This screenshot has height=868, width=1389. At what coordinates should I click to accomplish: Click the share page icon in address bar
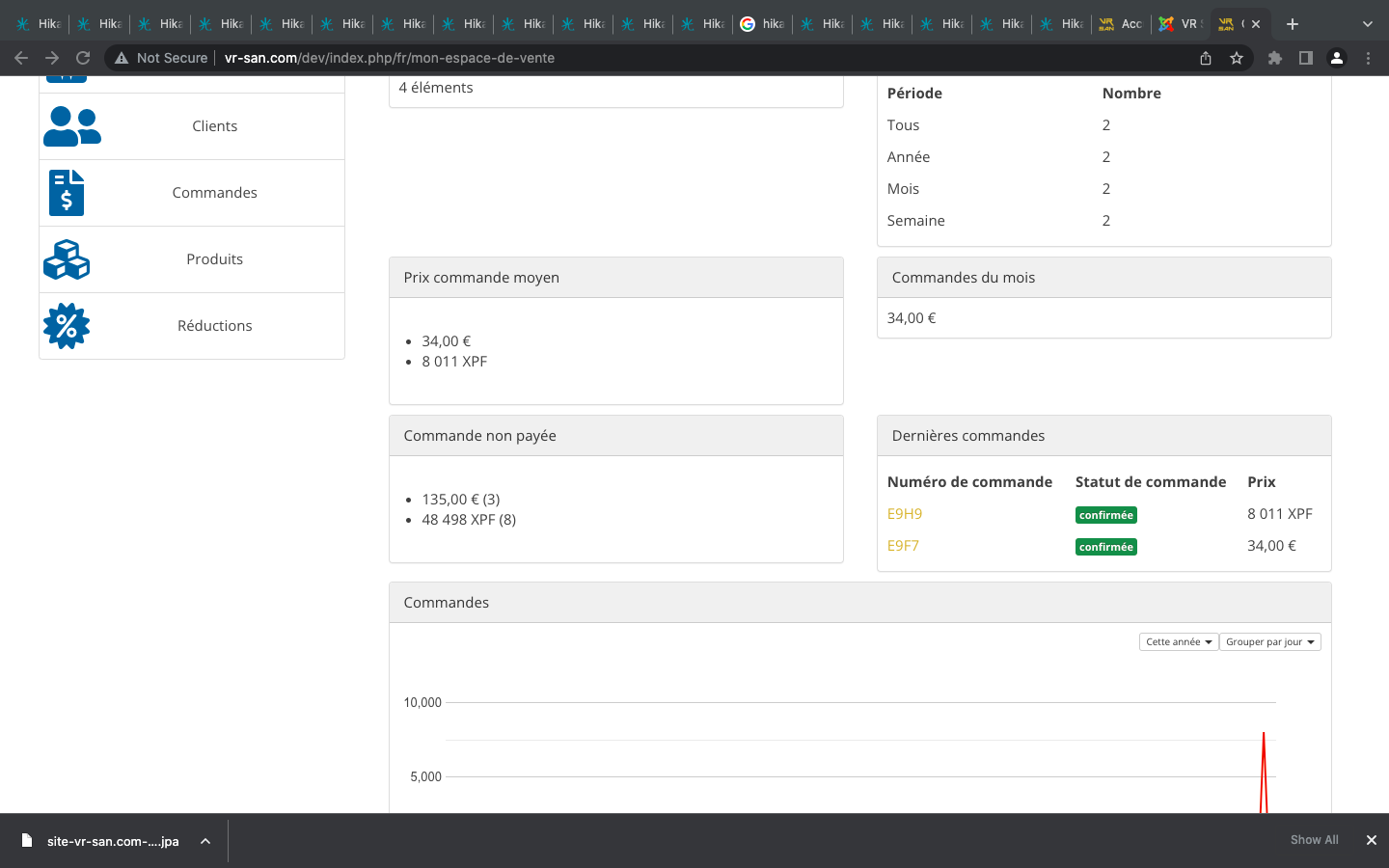pyautogui.click(x=1206, y=58)
